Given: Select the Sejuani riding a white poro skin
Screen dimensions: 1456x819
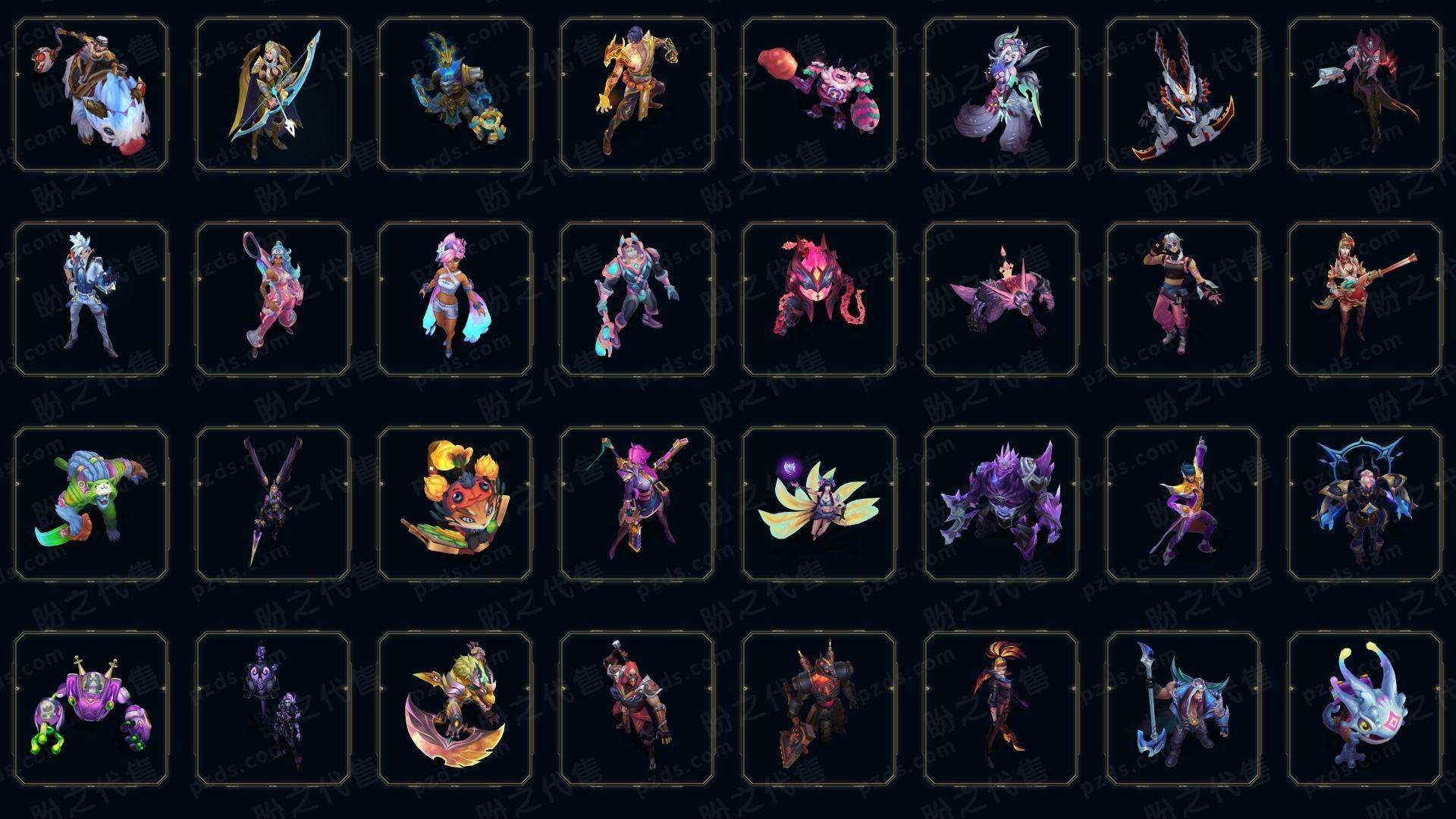Looking at the screenshot, I should tap(91, 95).
